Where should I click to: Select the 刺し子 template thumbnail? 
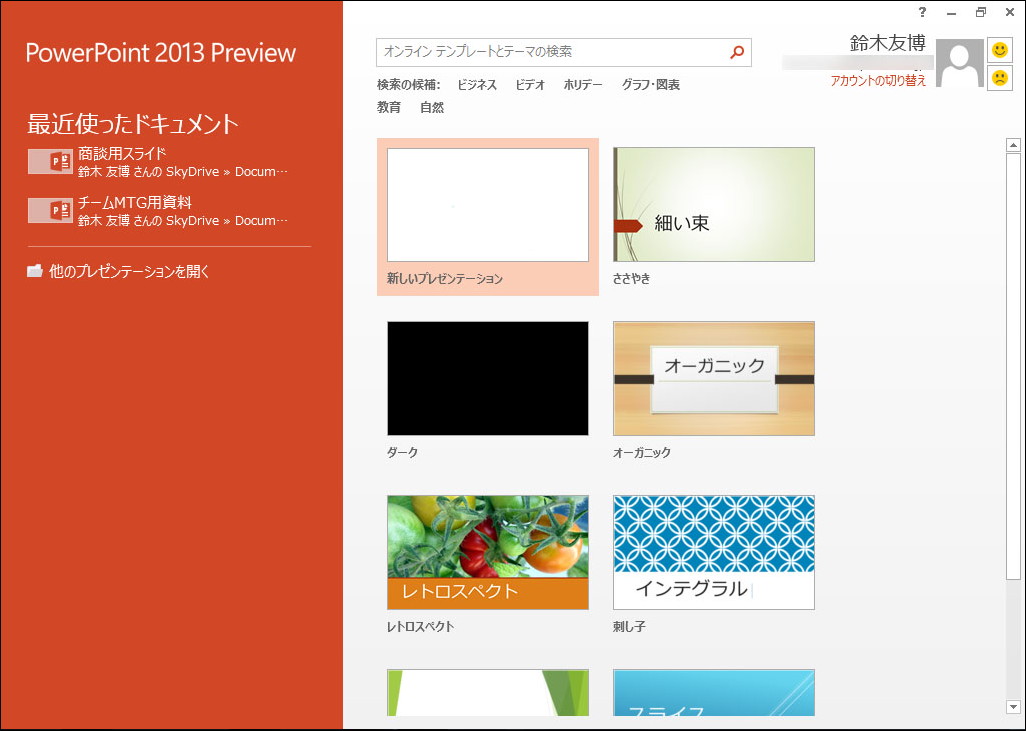pyautogui.click(x=713, y=551)
